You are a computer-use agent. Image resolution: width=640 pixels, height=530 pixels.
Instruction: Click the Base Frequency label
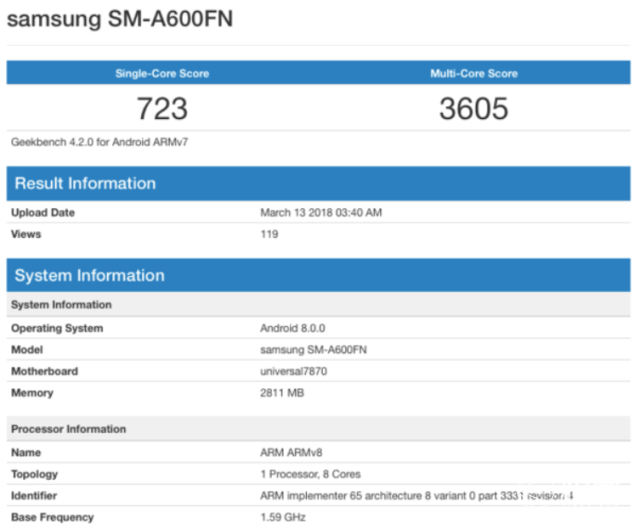(52, 517)
